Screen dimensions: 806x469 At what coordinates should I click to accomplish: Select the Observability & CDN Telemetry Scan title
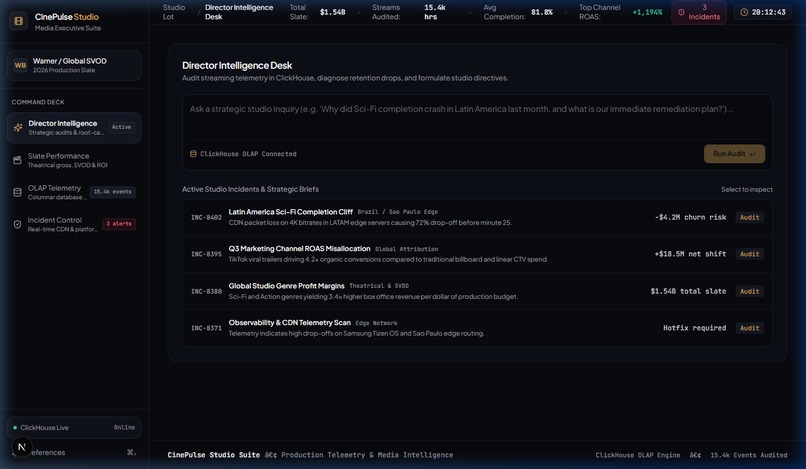tap(289, 323)
